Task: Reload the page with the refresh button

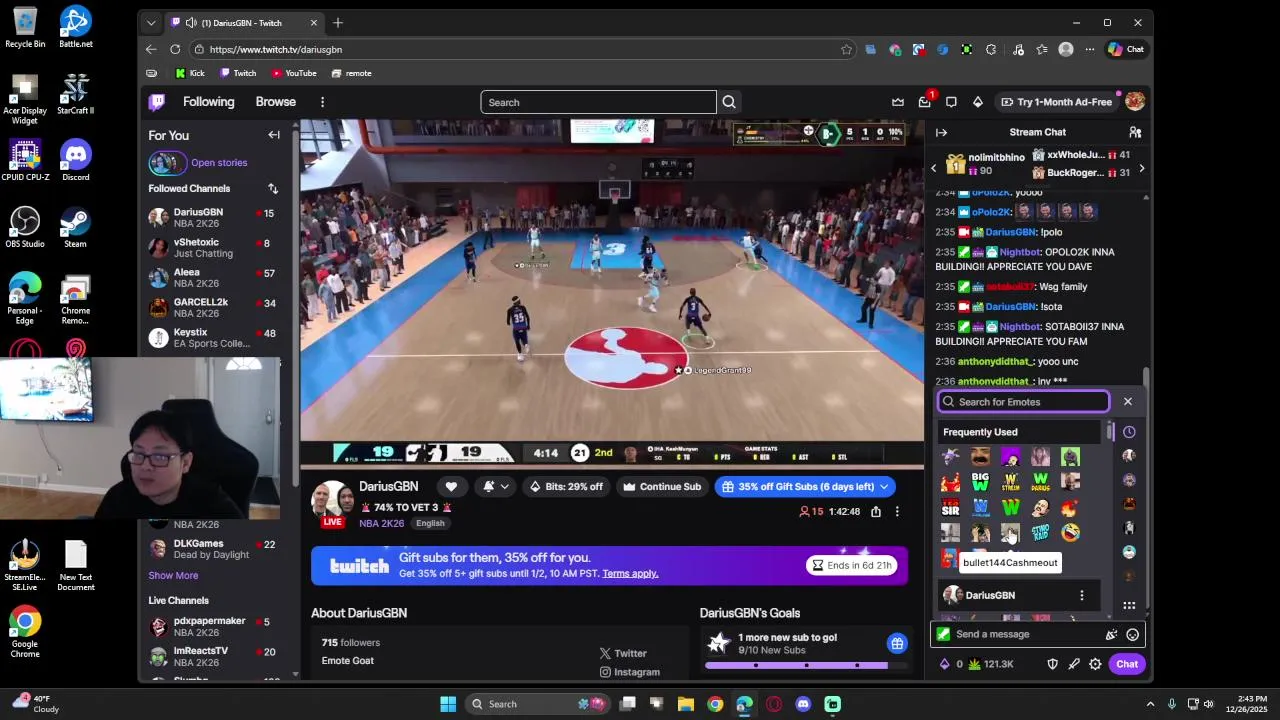Action: (x=175, y=49)
